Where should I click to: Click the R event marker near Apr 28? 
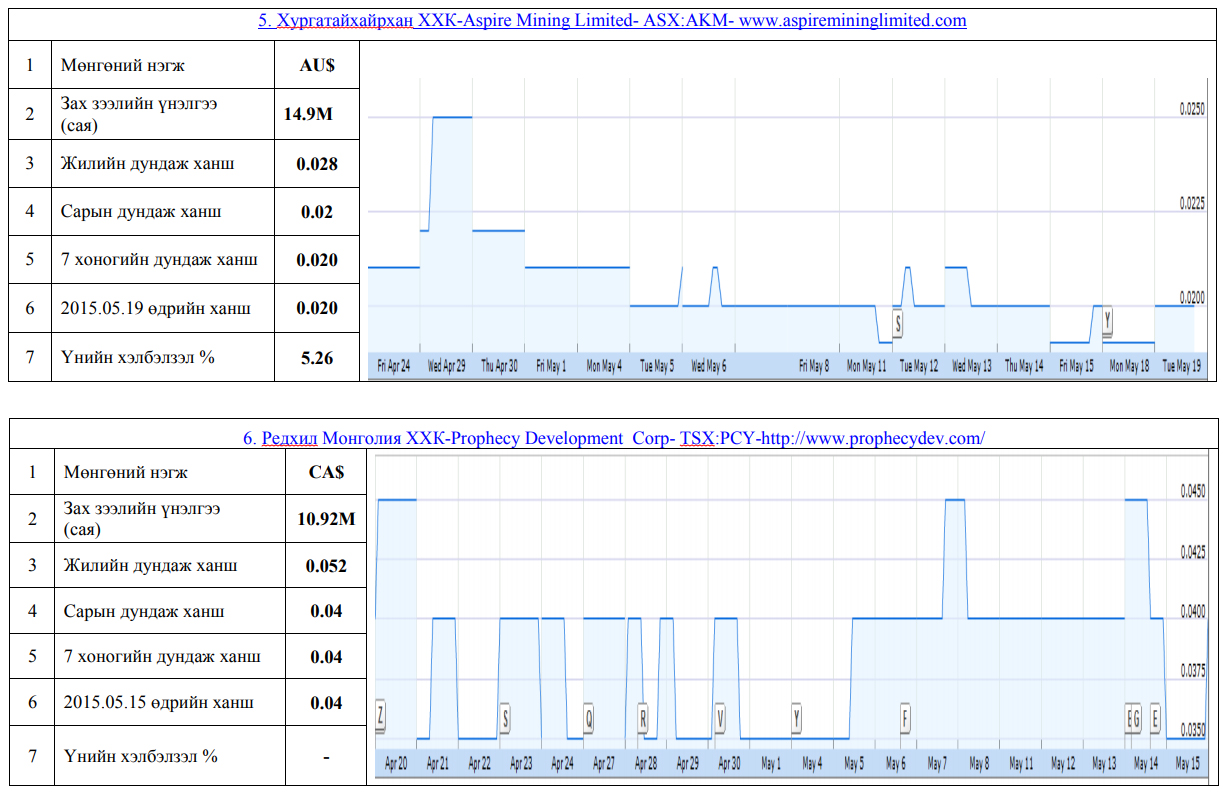[643, 717]
